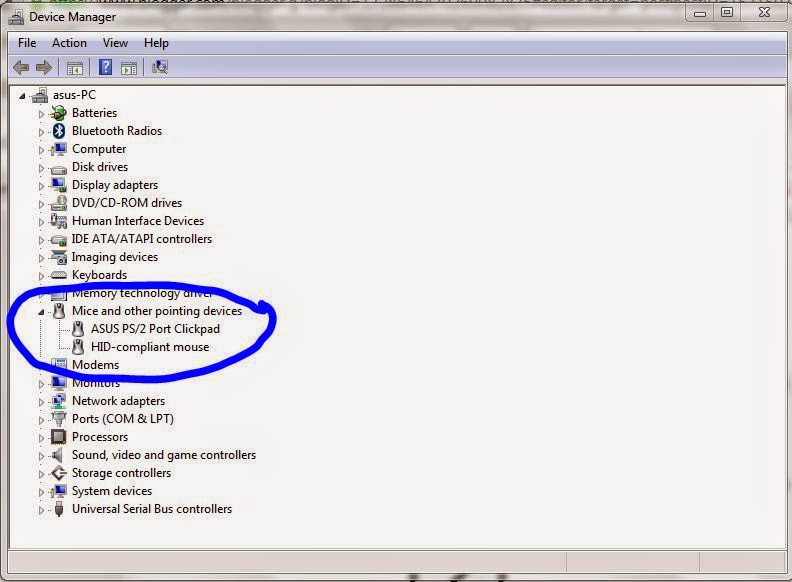Maximize the Device Manager window

pos(726,13)
